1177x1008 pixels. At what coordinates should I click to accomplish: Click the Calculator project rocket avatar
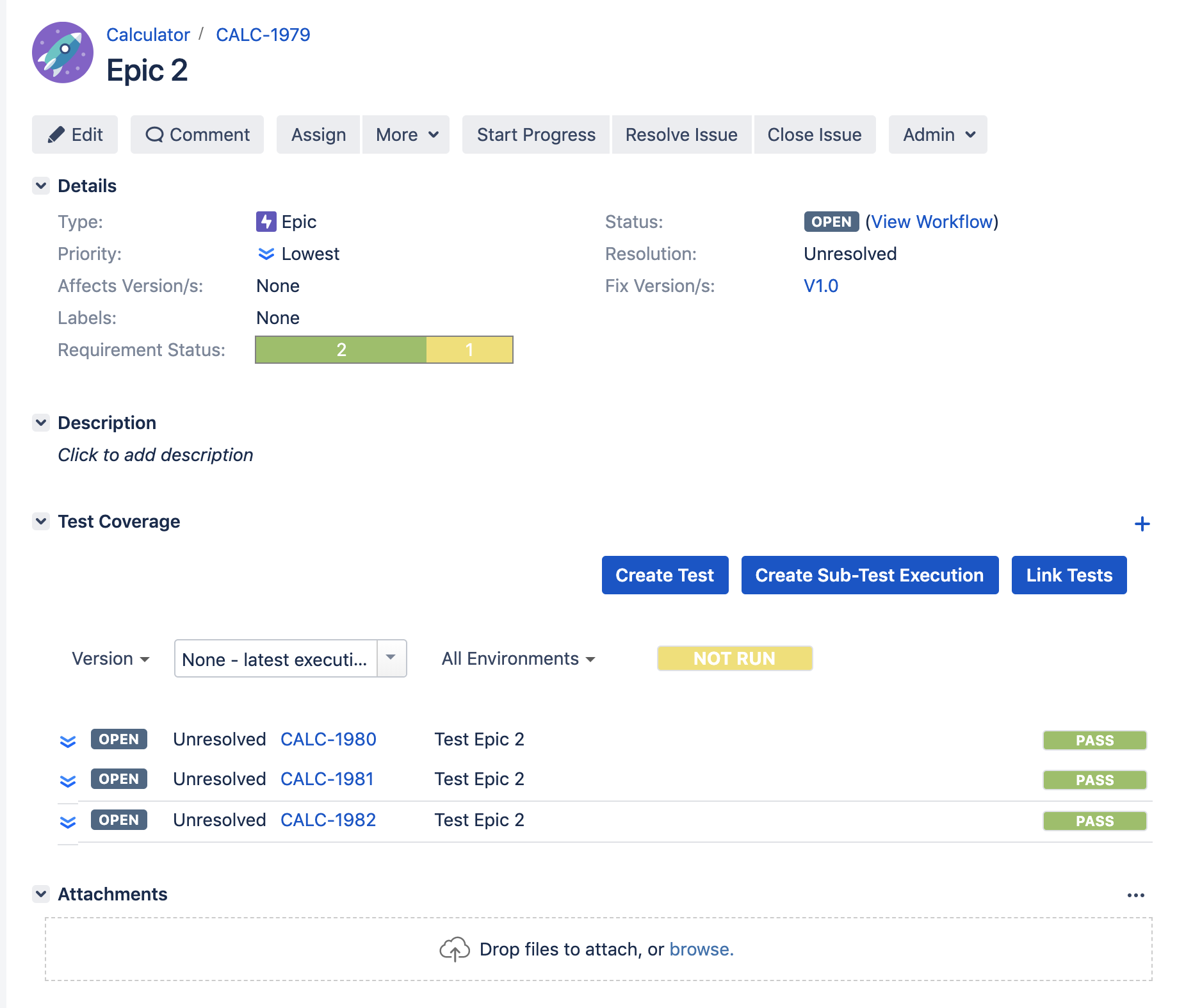pyautogui.click(x=61, y=53)
